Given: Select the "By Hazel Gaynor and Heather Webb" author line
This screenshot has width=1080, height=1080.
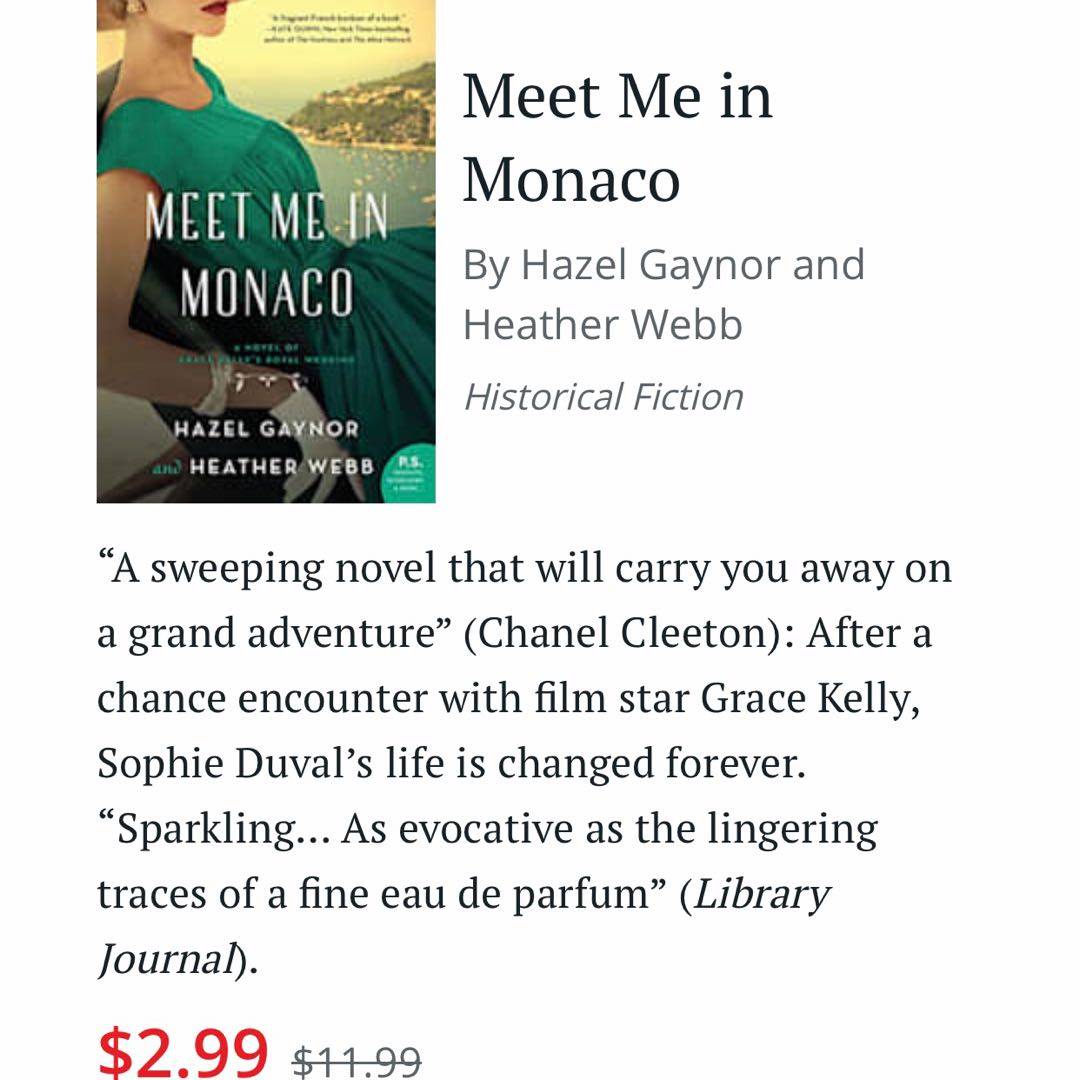Looking at the screenshot, I should (662, 294).
